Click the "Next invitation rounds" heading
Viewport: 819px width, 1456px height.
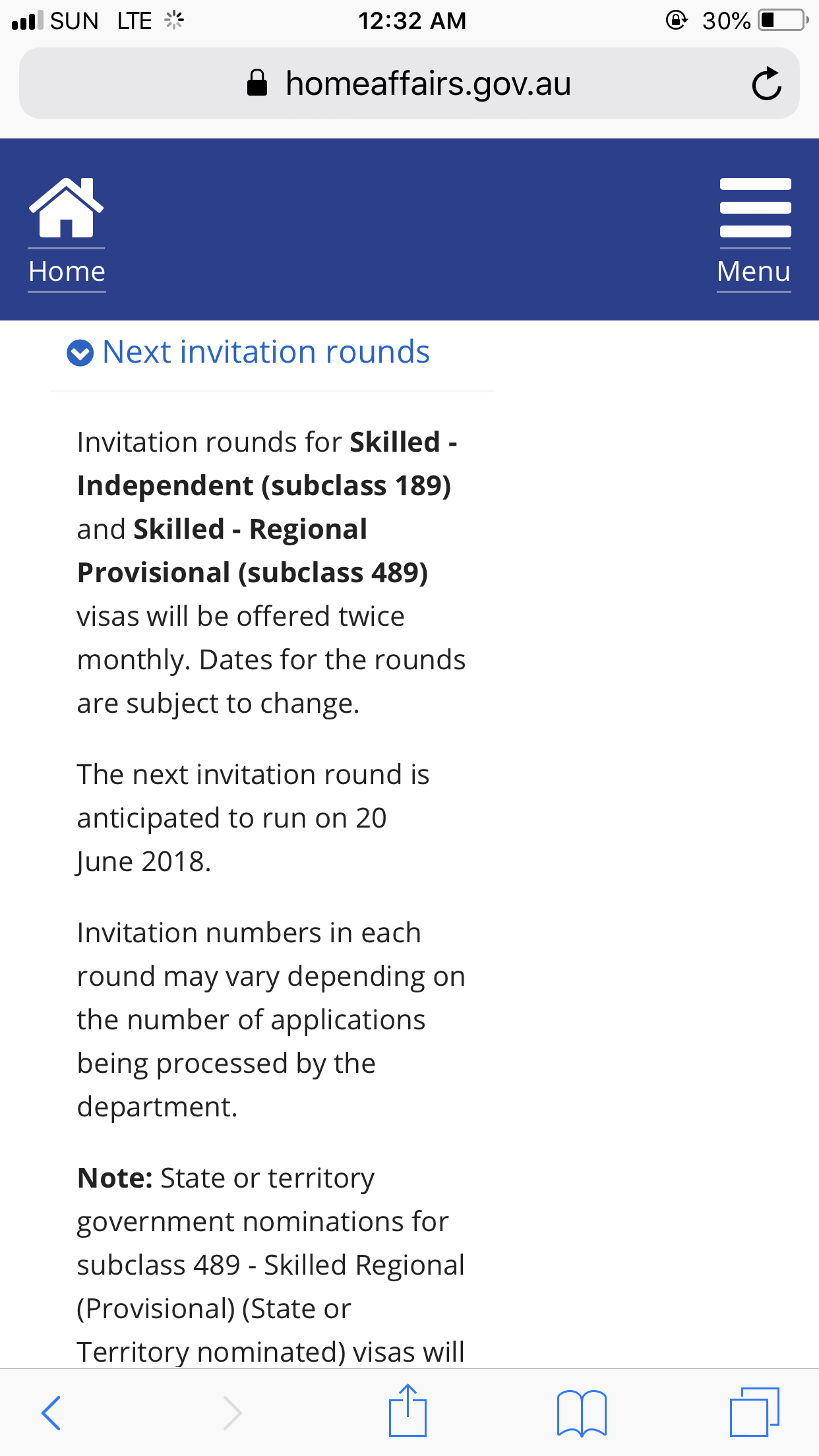266,352
